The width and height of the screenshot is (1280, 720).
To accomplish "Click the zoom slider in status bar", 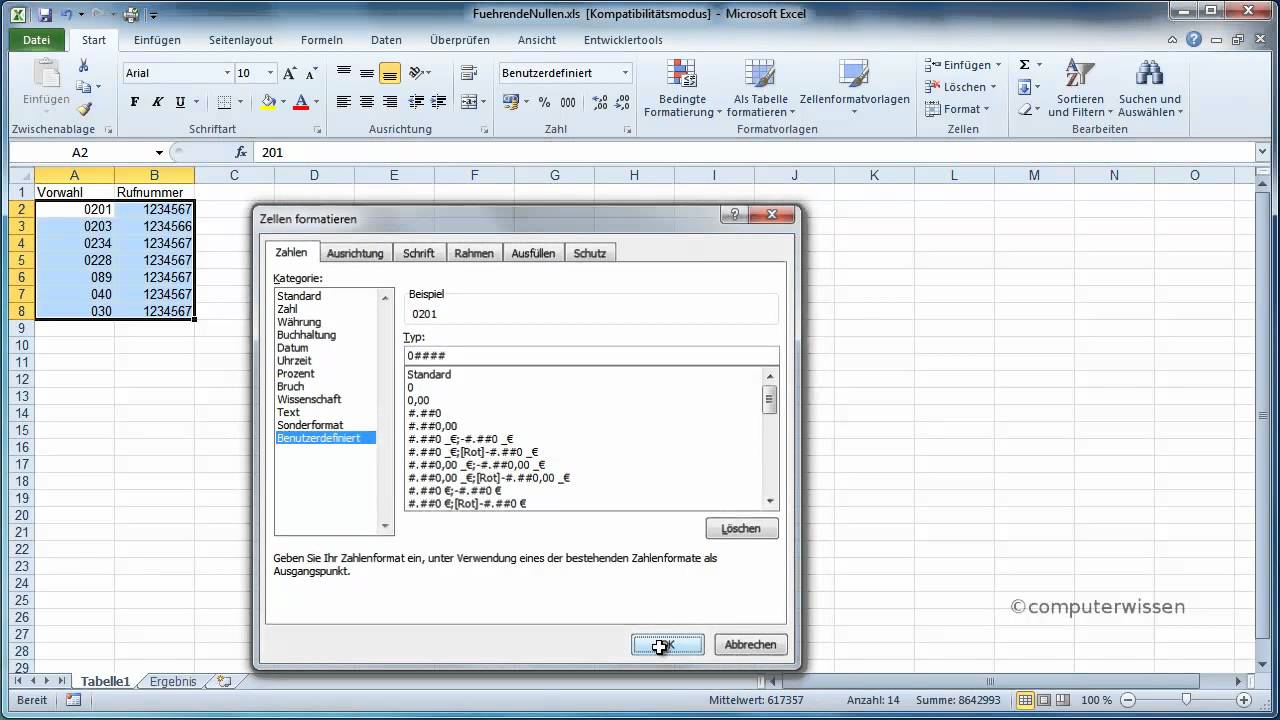I will click(x=1186, y=700).
